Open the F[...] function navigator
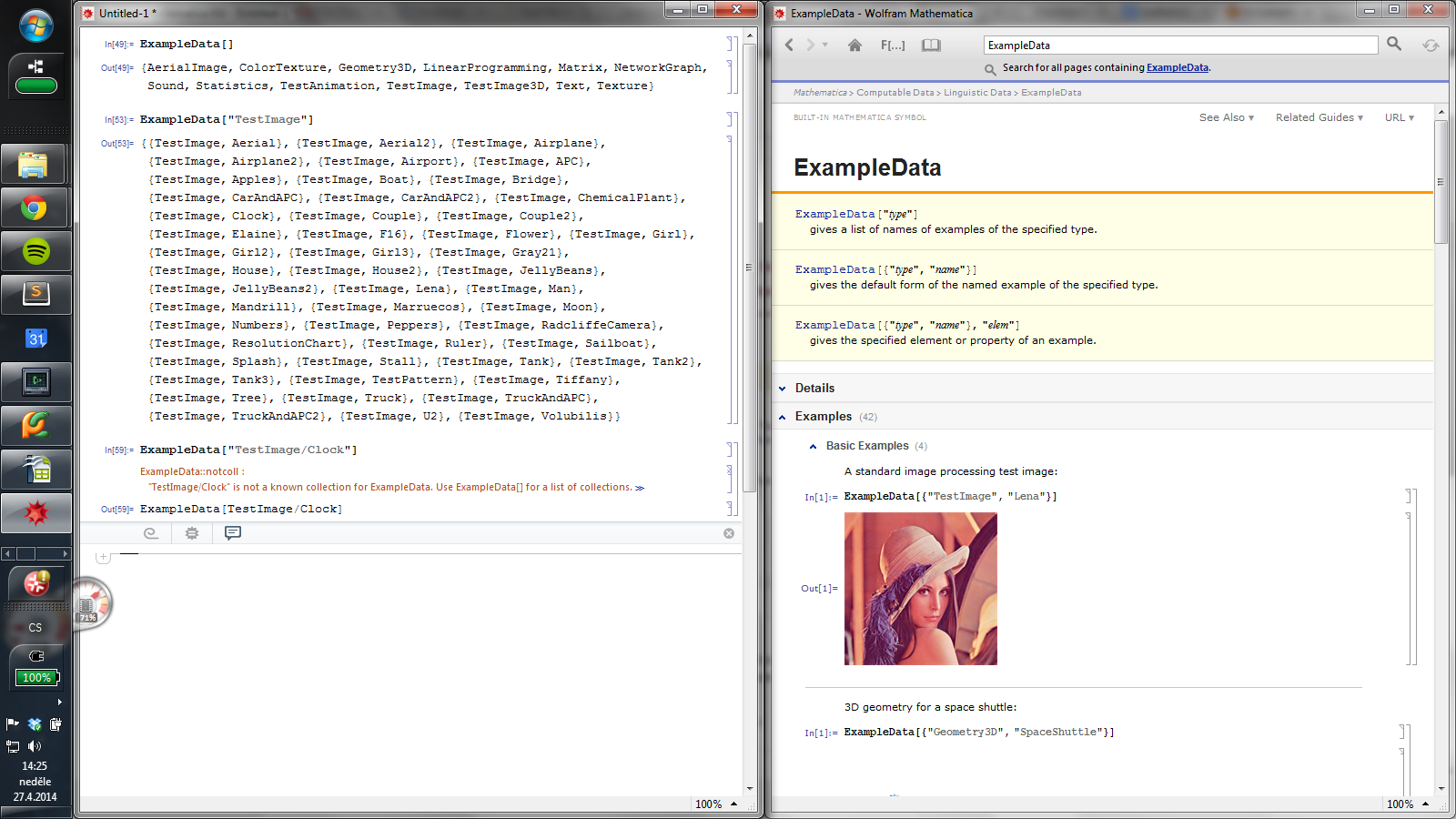Screen dimensions: 1456x819 (x=893, y=45)
